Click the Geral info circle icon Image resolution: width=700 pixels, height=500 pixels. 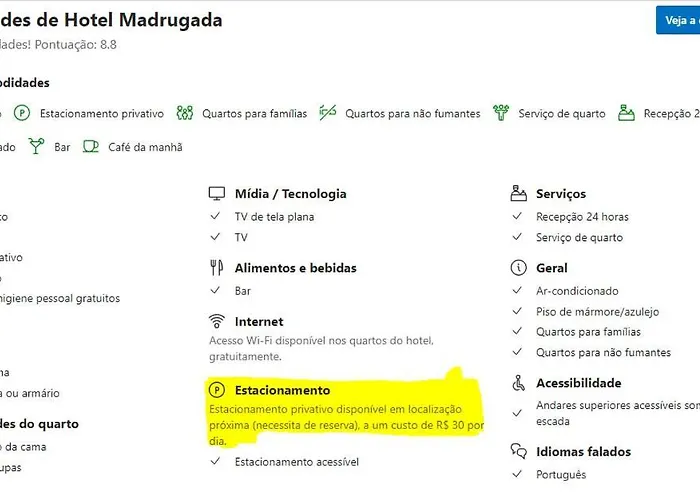pos(518,267)
